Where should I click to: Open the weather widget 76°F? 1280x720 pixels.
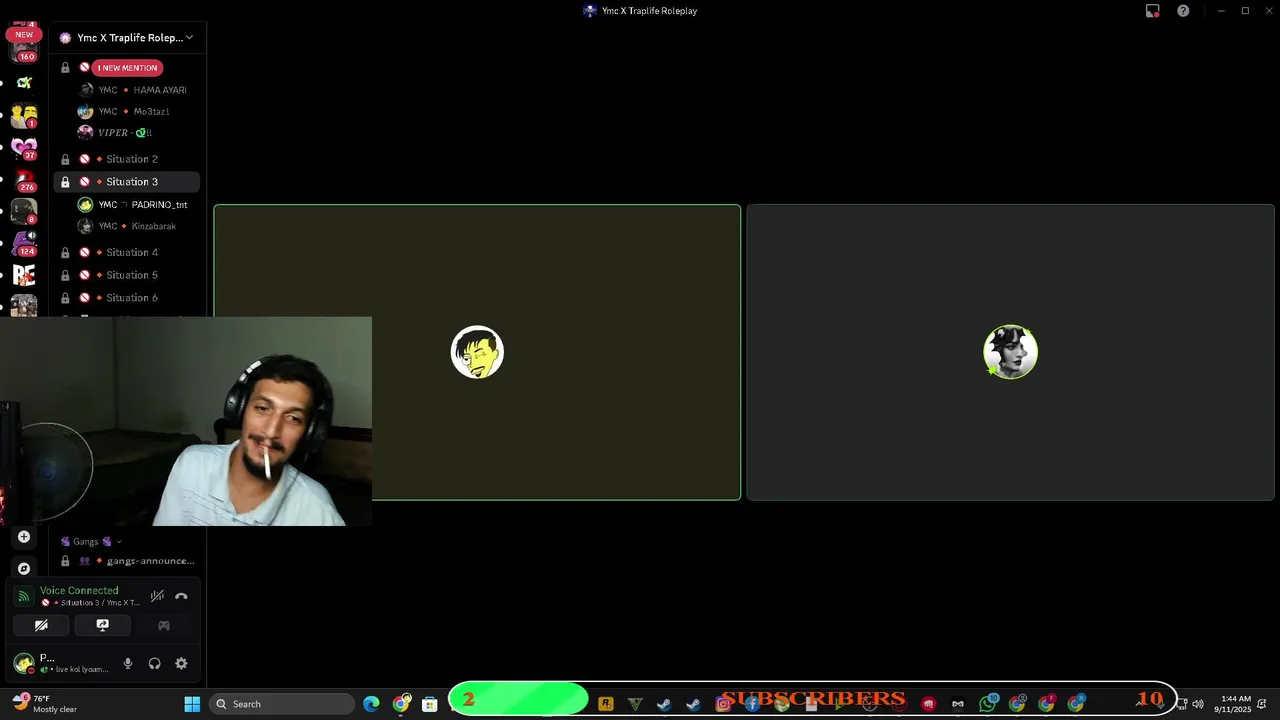45,704
